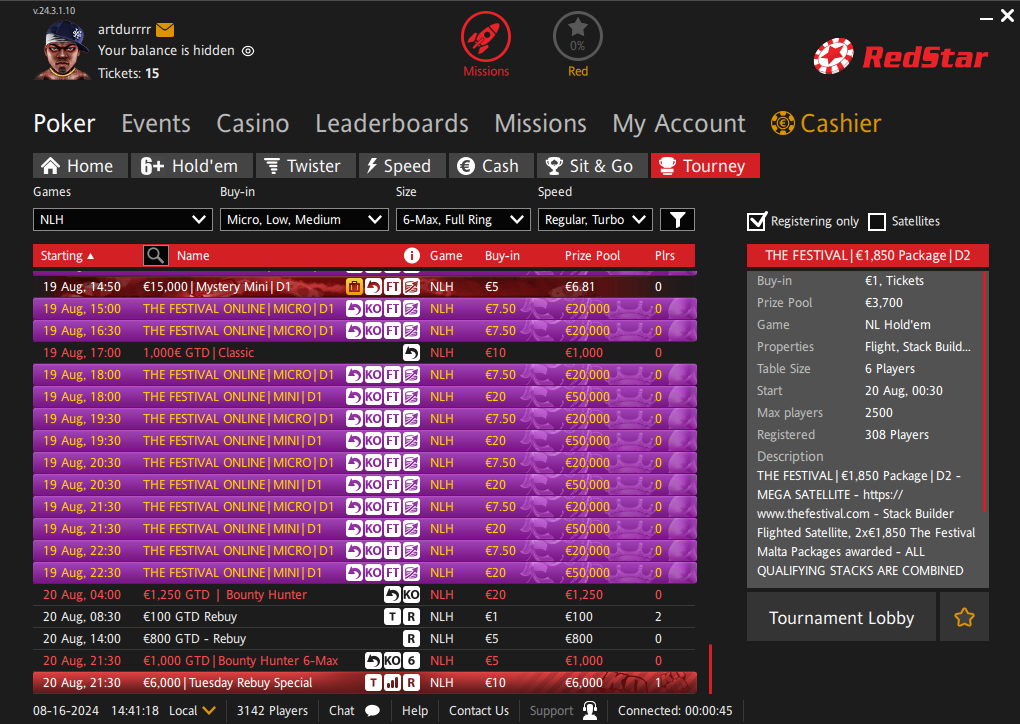
Task: Click T icon on €100 GTD Rebuy row
Action: point(392,617)
